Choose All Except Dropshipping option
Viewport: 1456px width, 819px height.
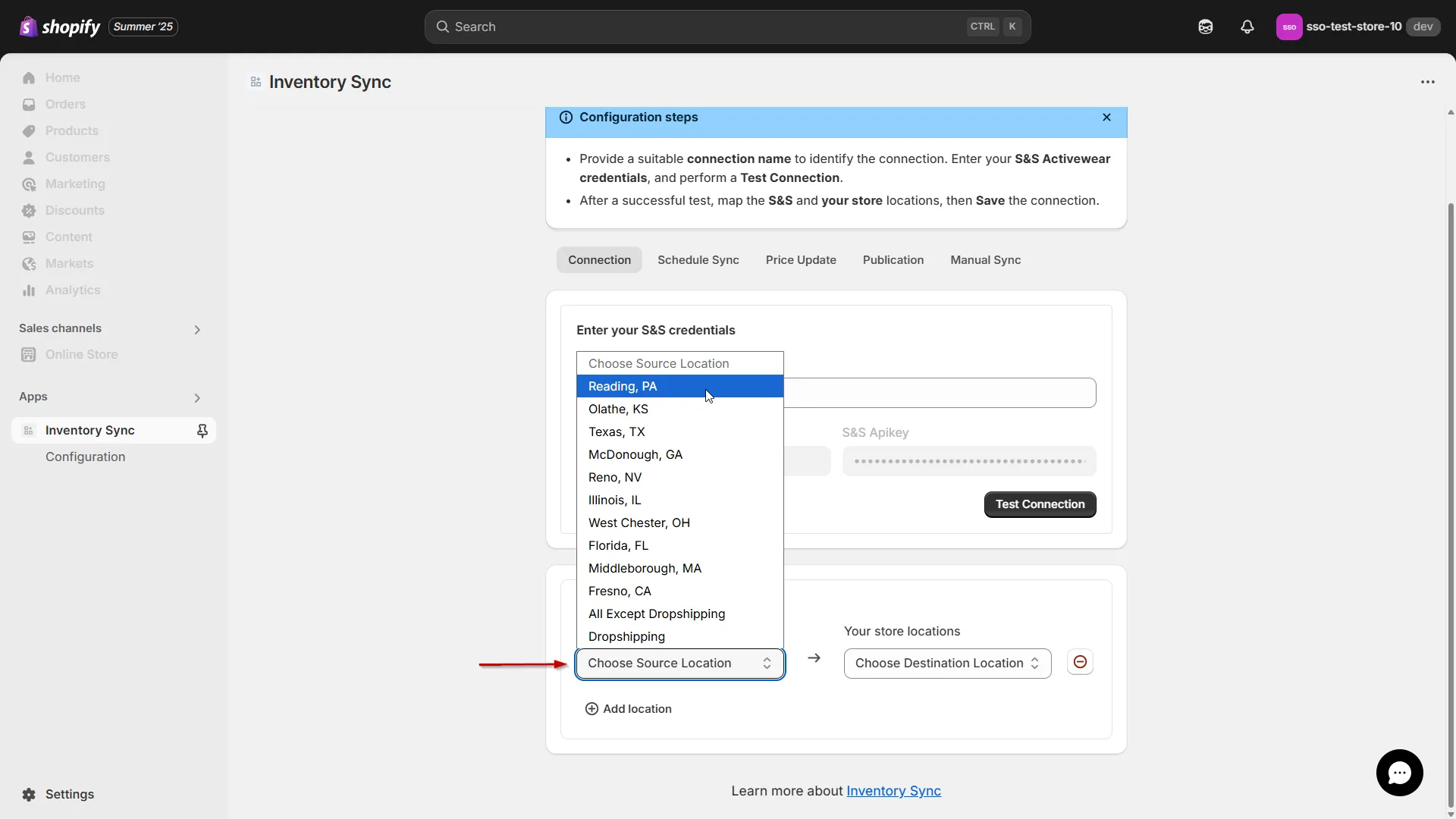coord(680,613)
